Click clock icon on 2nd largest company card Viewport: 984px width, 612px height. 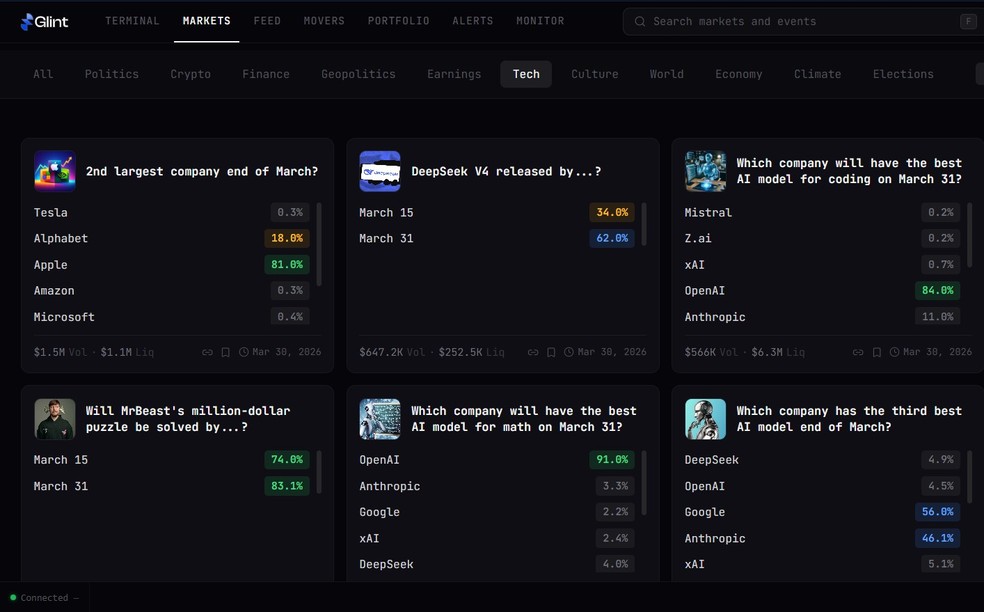click(x=243, y=352)
